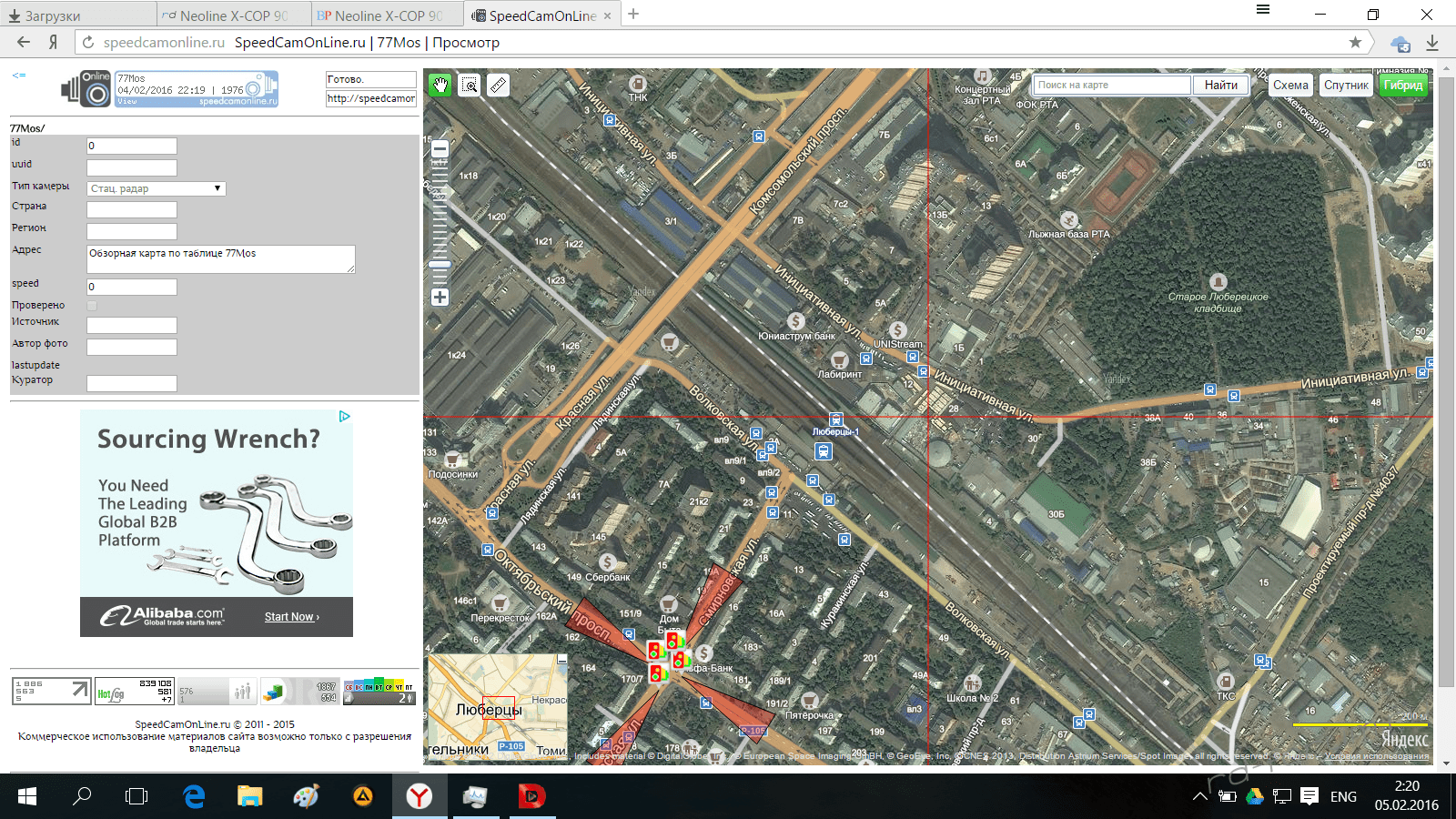The height and width of the screenshot is (819, 1456).
Task: Bookmark page with address bar star icon
Action: (1355, 42)
